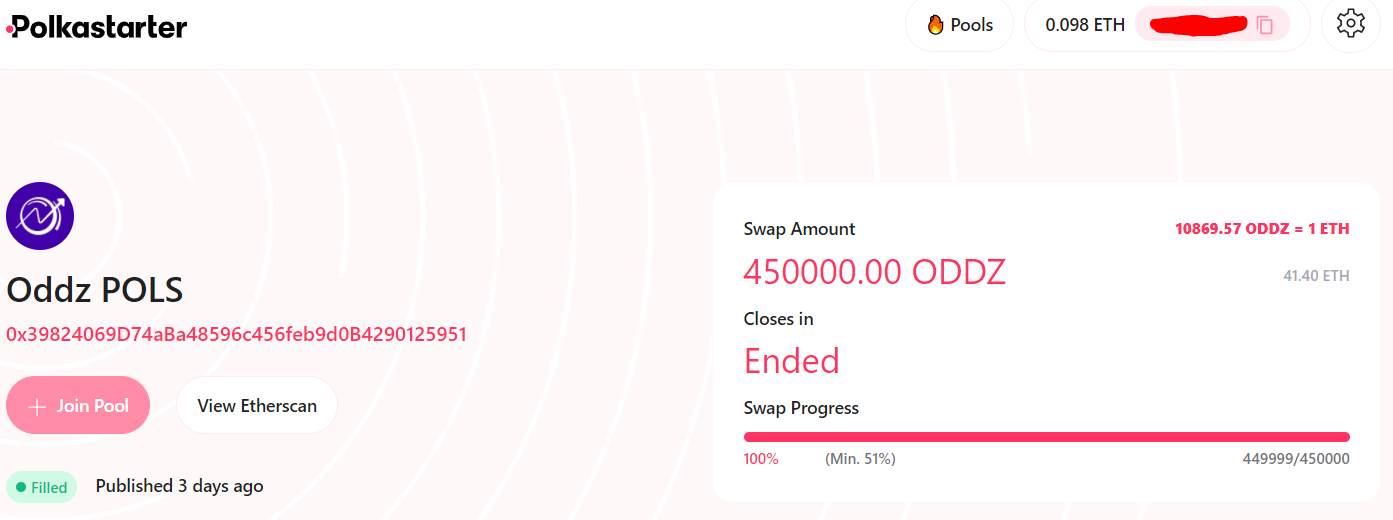Click the 41.40 ETH total value
1393x520 pixels.
coord(1316,276)
